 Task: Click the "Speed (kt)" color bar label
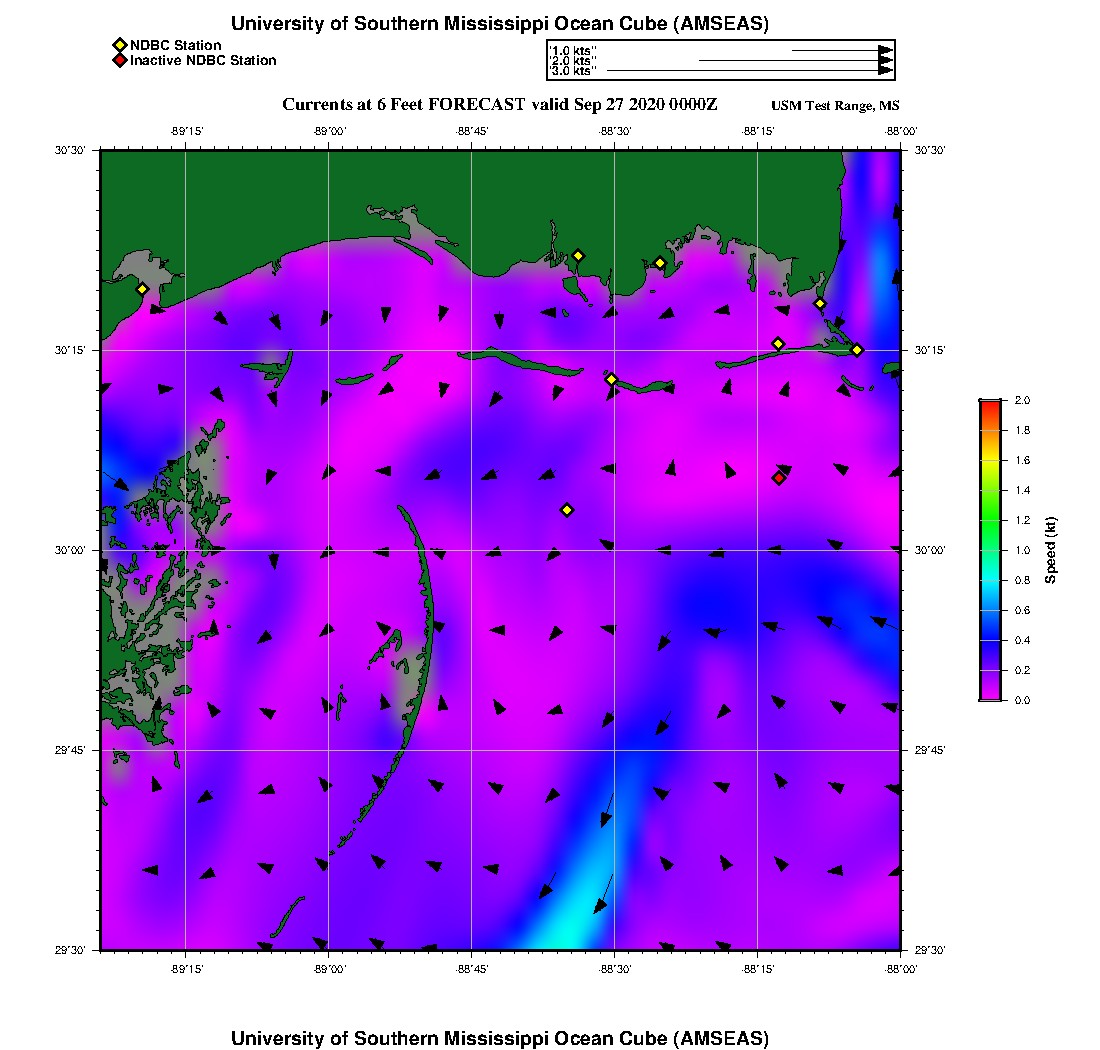tap(1050, 550)
